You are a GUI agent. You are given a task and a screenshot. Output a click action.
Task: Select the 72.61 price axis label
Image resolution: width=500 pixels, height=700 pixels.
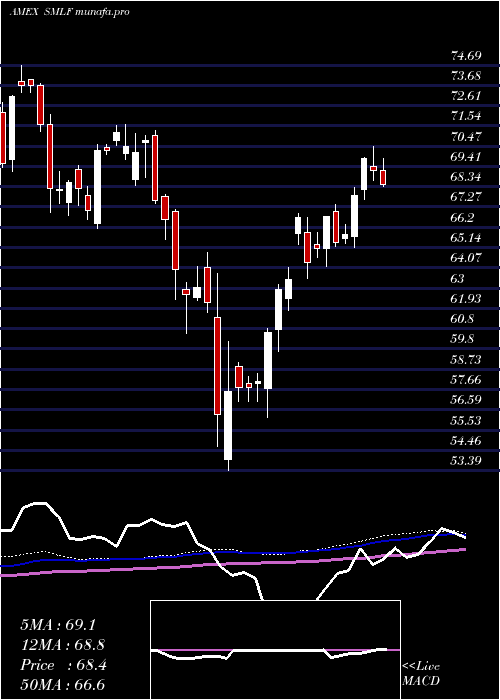(x=466, y=96)
